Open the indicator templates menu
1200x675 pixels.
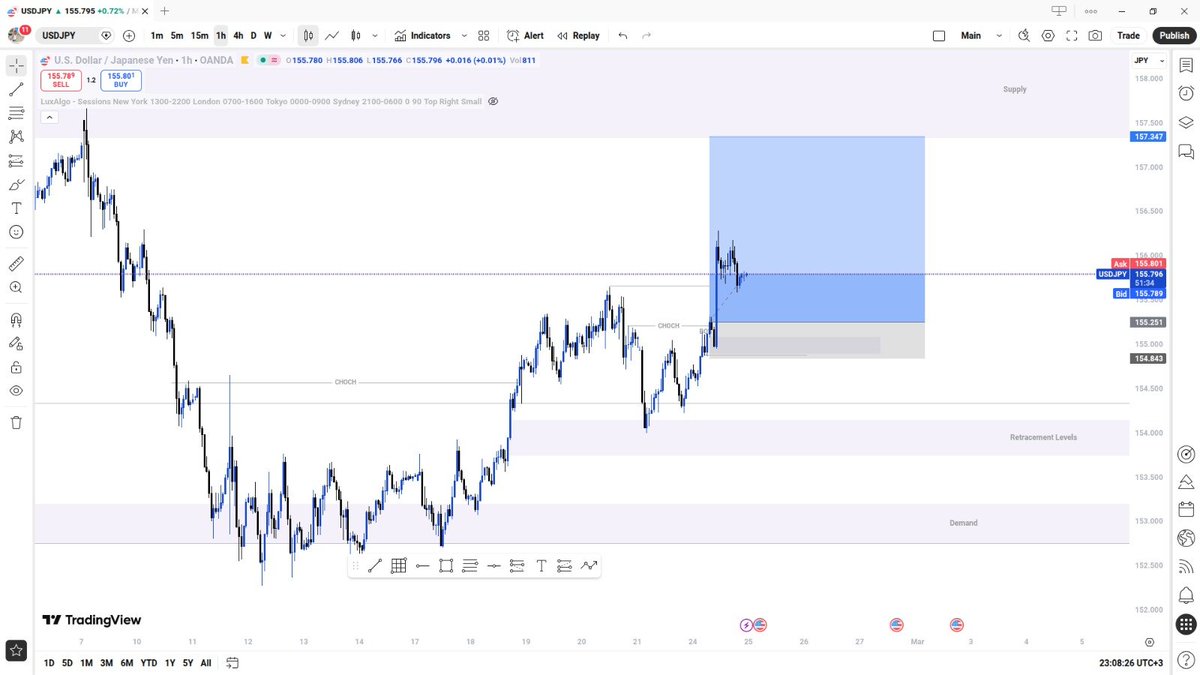pyautogui.click(x=484, y=35)
